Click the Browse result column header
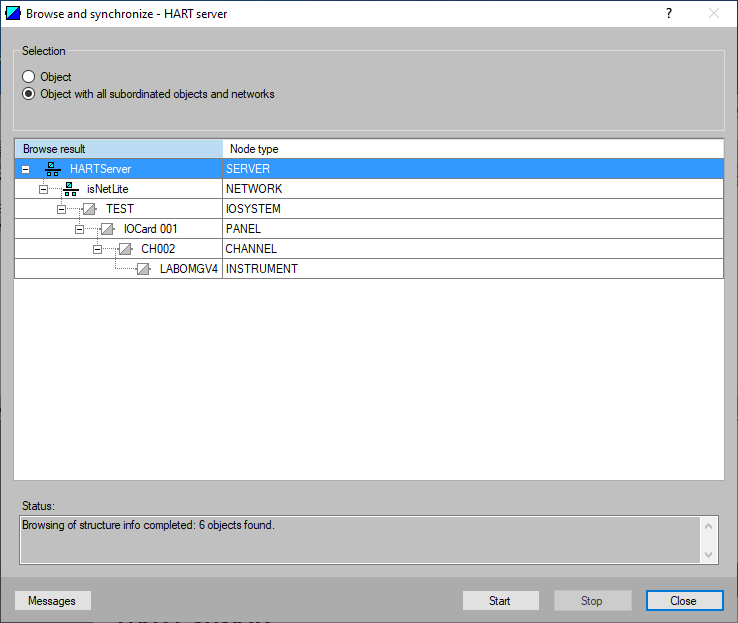 coord(118,149)
